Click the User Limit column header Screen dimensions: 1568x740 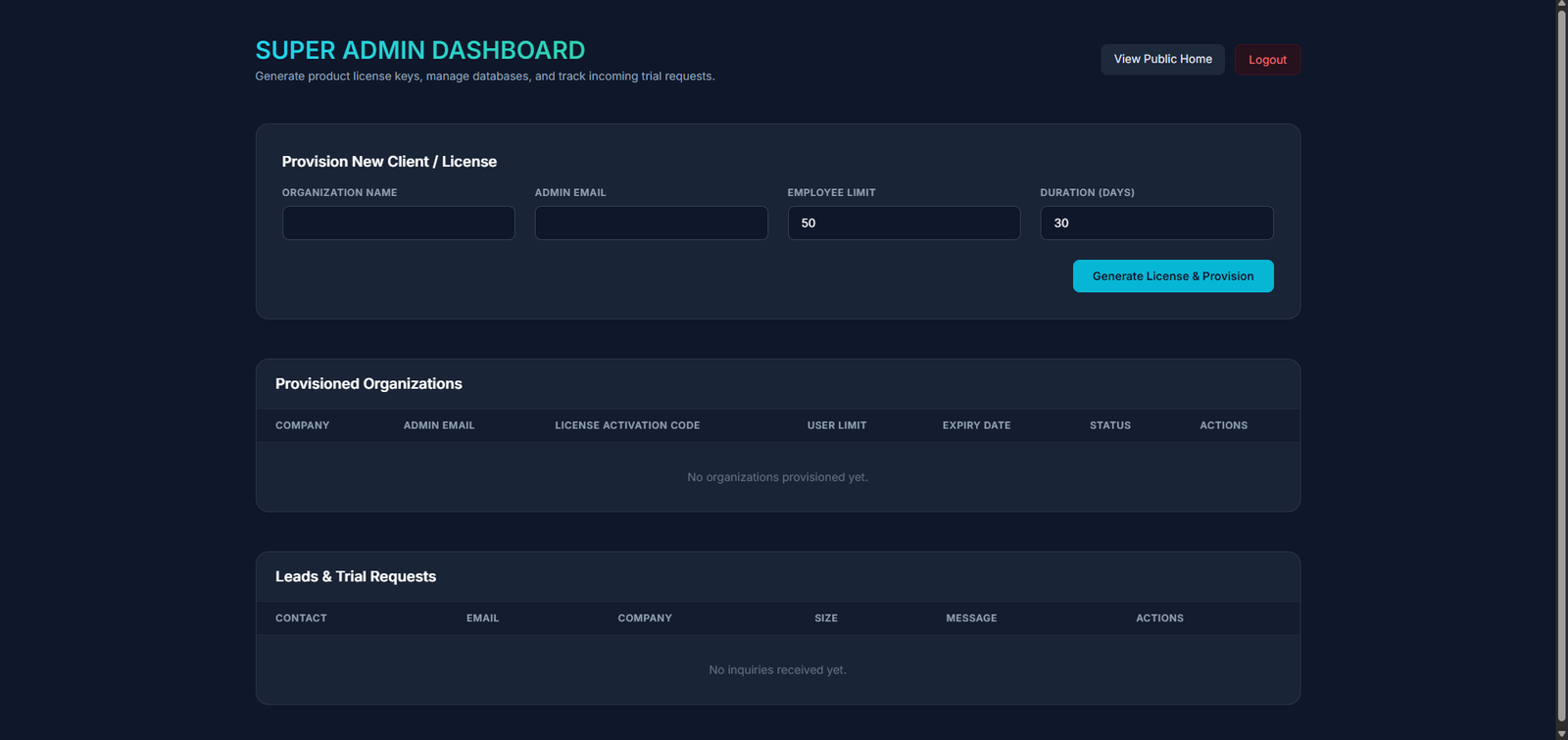[x=837, y=425]
